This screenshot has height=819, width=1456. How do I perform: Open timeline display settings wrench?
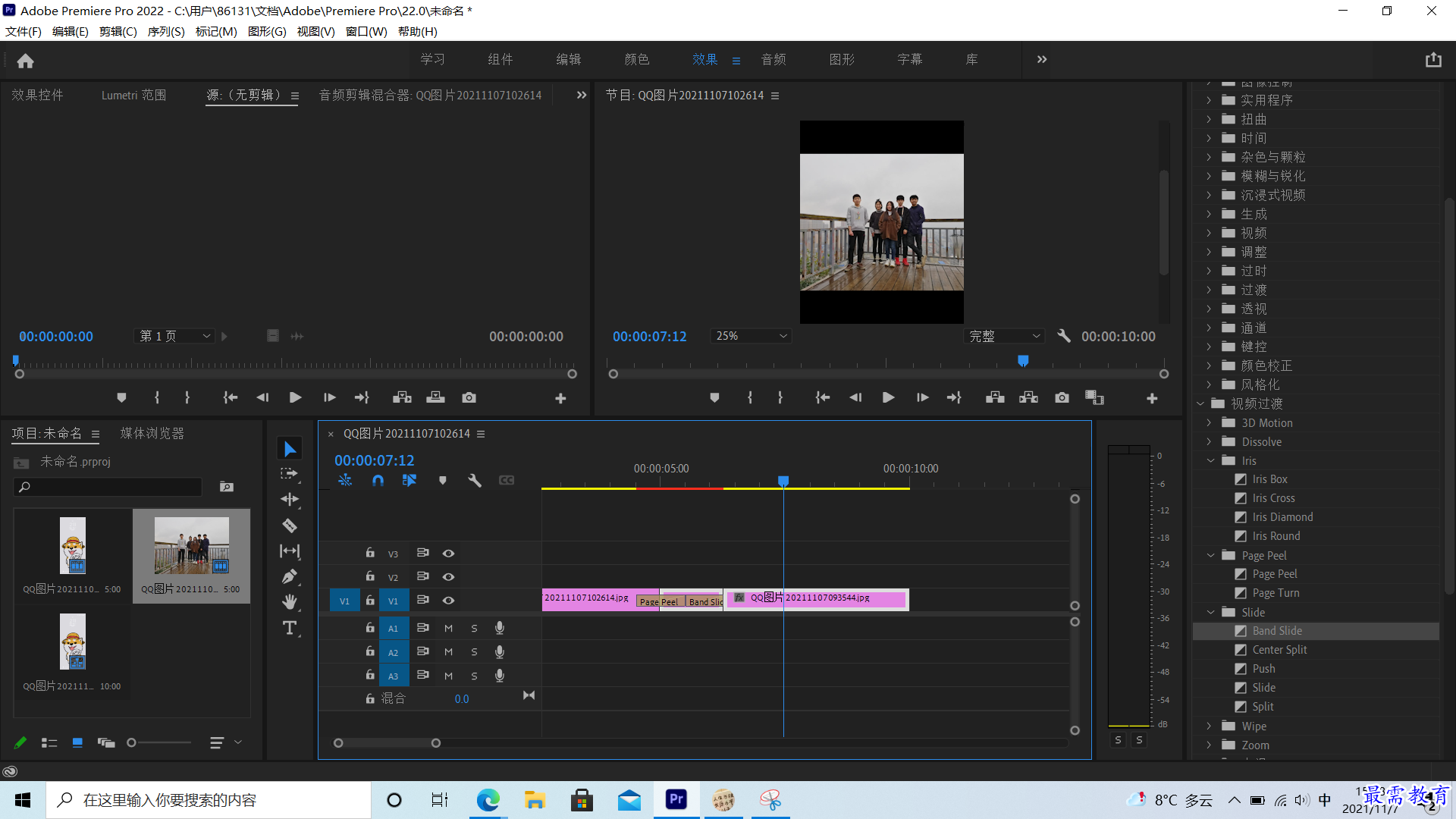[x=475, y=480]
